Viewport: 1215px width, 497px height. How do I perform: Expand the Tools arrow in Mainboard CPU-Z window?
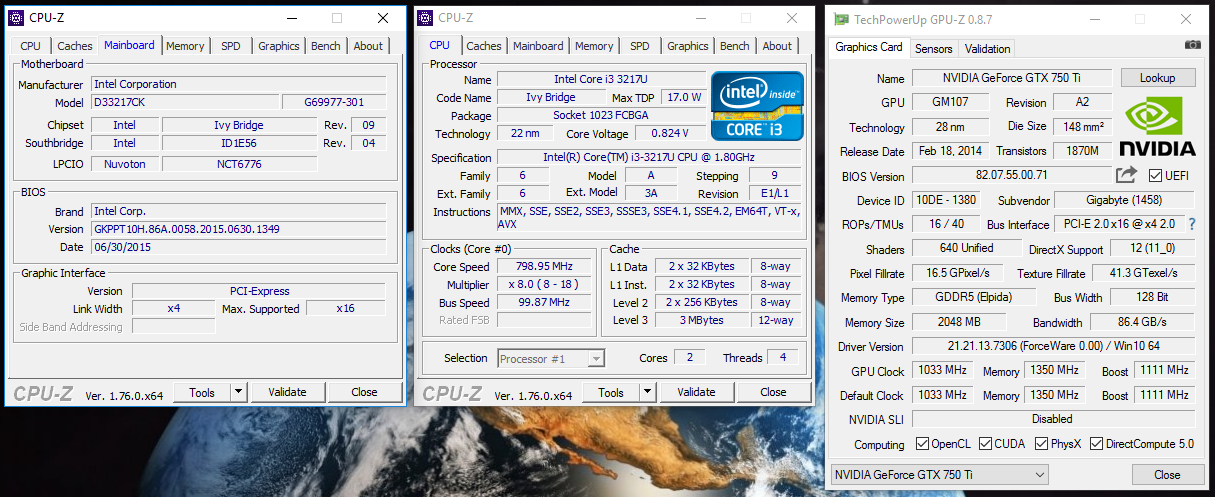(239, 392)
